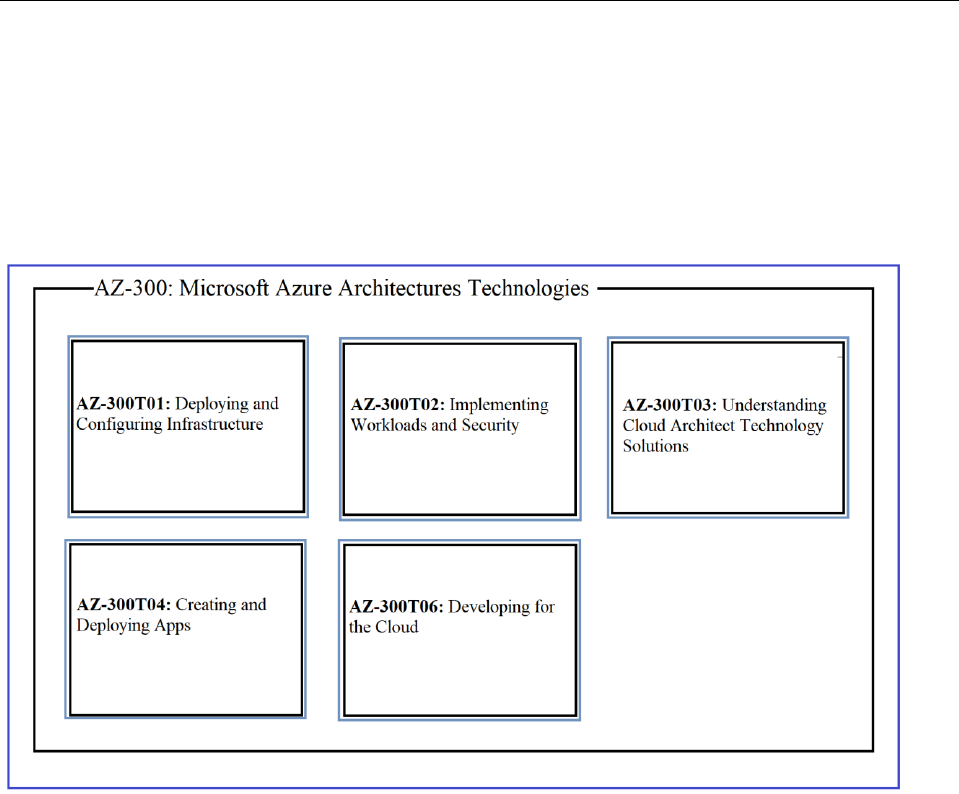
Task: Click the AZ-300 Microsoft Azure Architectures Technologies heading
Action: [341, 288]
